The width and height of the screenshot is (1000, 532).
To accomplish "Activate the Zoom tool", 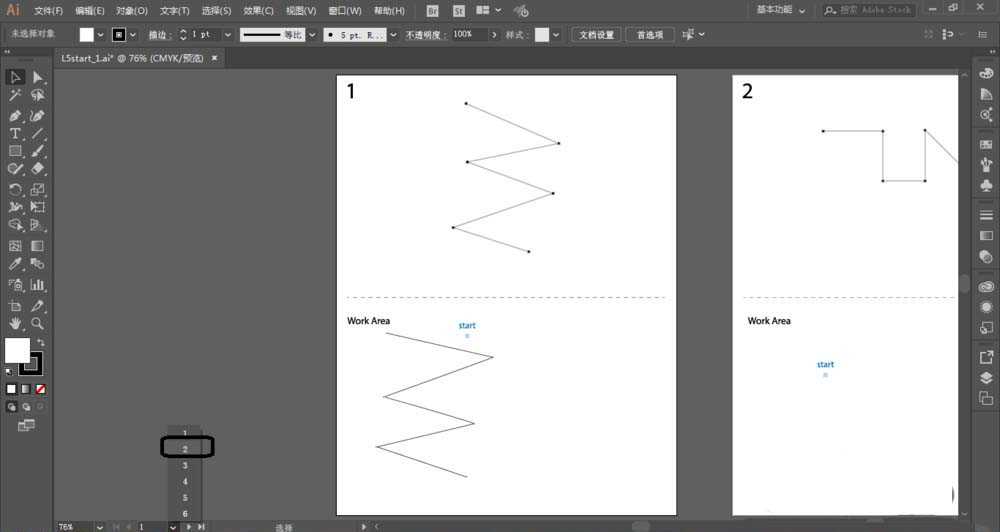I will point(38,323).
